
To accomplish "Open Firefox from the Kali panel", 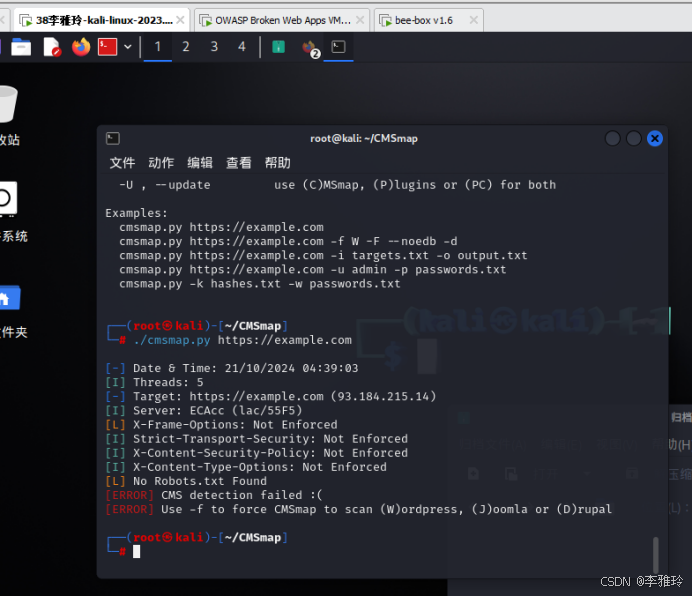I will click(81, 47).
